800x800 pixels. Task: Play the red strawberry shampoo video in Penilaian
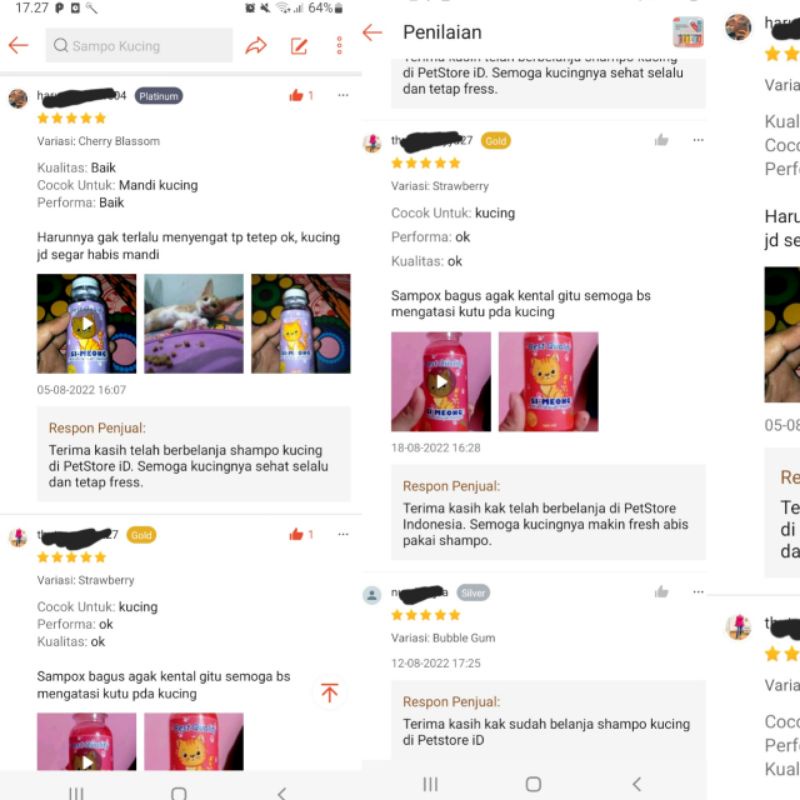pyautogui.click(x=441, y=382)
